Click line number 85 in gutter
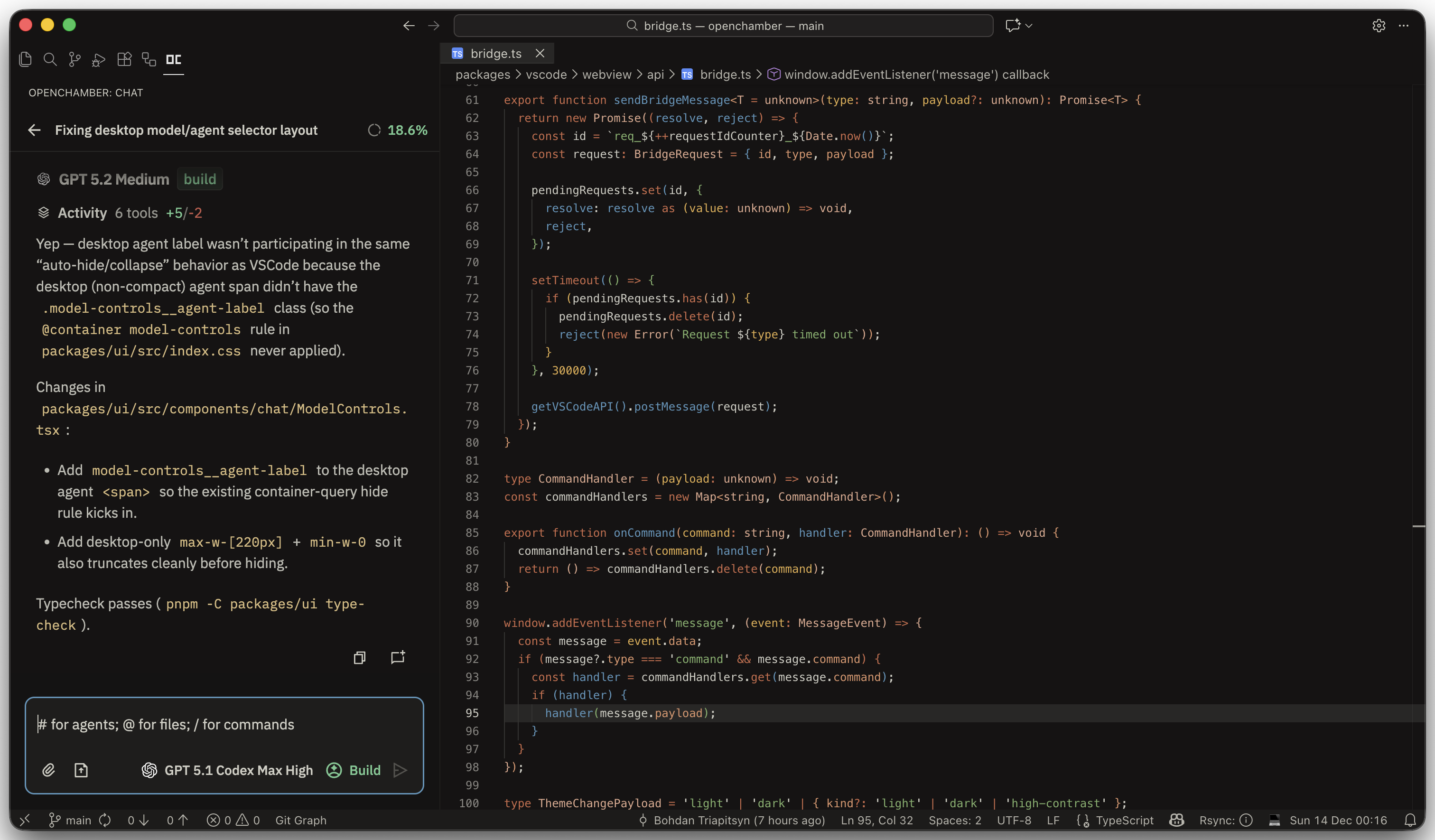Viewport: 1435px width, 840px height. pyautogui.click(x=472, y=533)
